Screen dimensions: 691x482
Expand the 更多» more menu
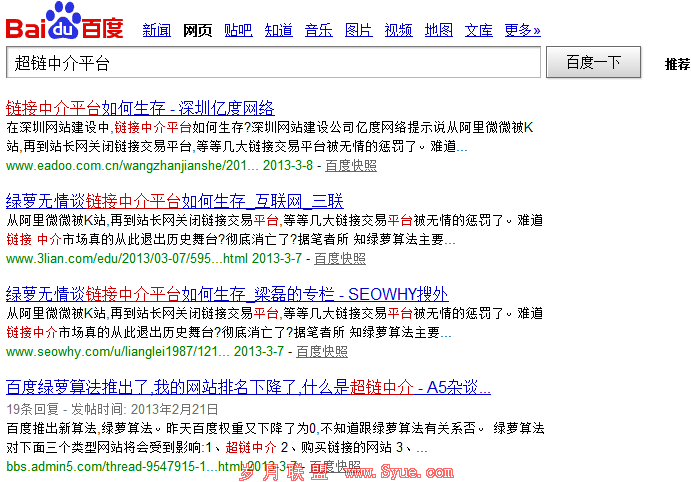point(523,30)
